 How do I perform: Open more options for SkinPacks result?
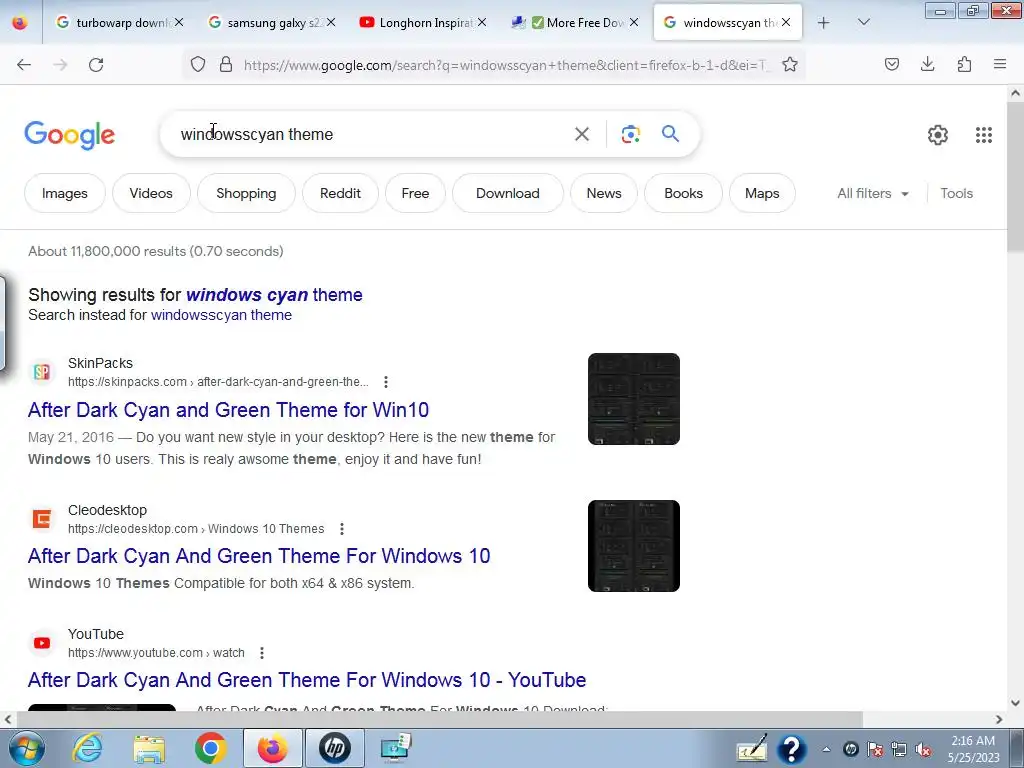point(386,382)
